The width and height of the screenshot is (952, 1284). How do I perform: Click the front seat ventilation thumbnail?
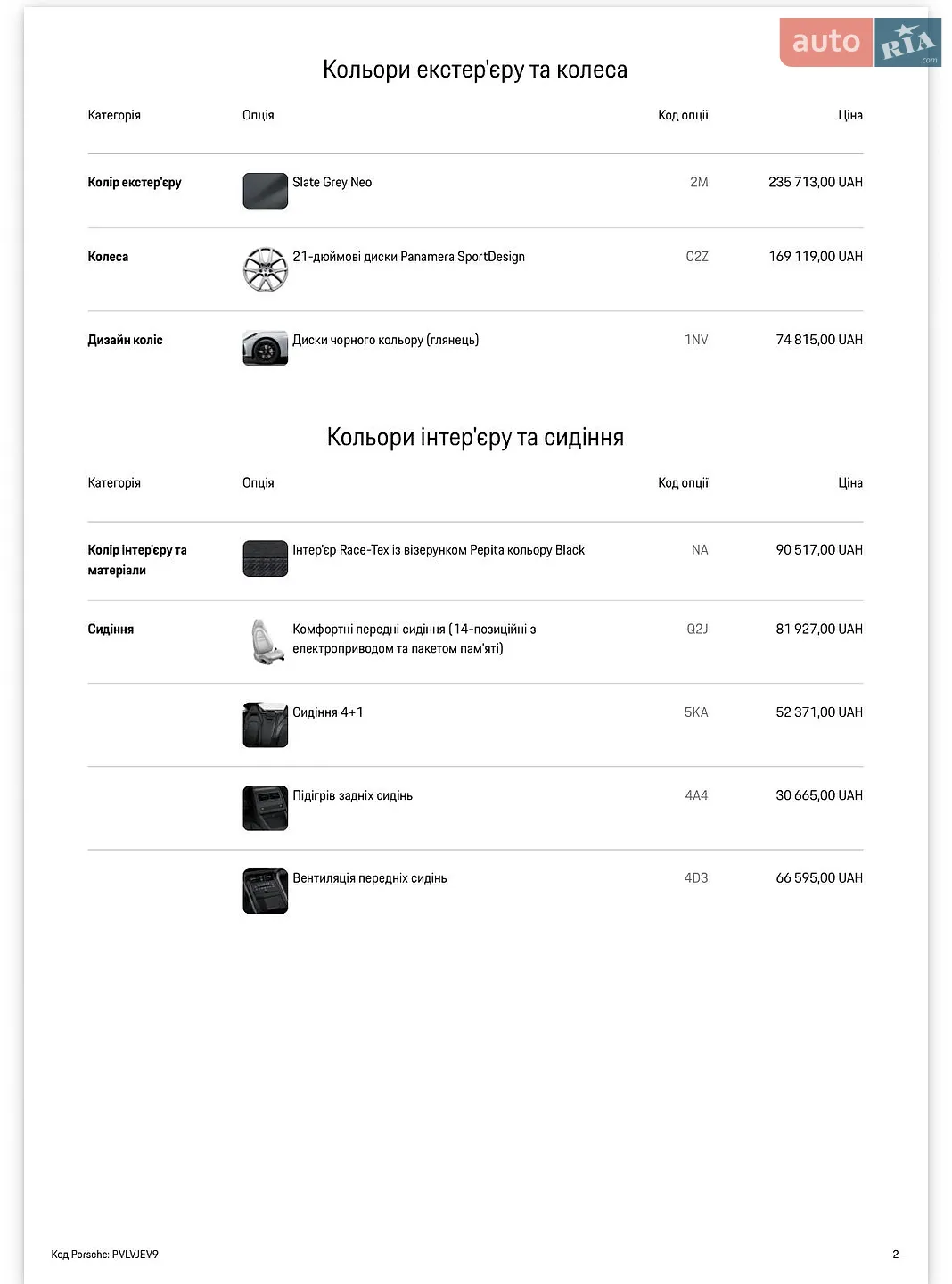point(265,891)
